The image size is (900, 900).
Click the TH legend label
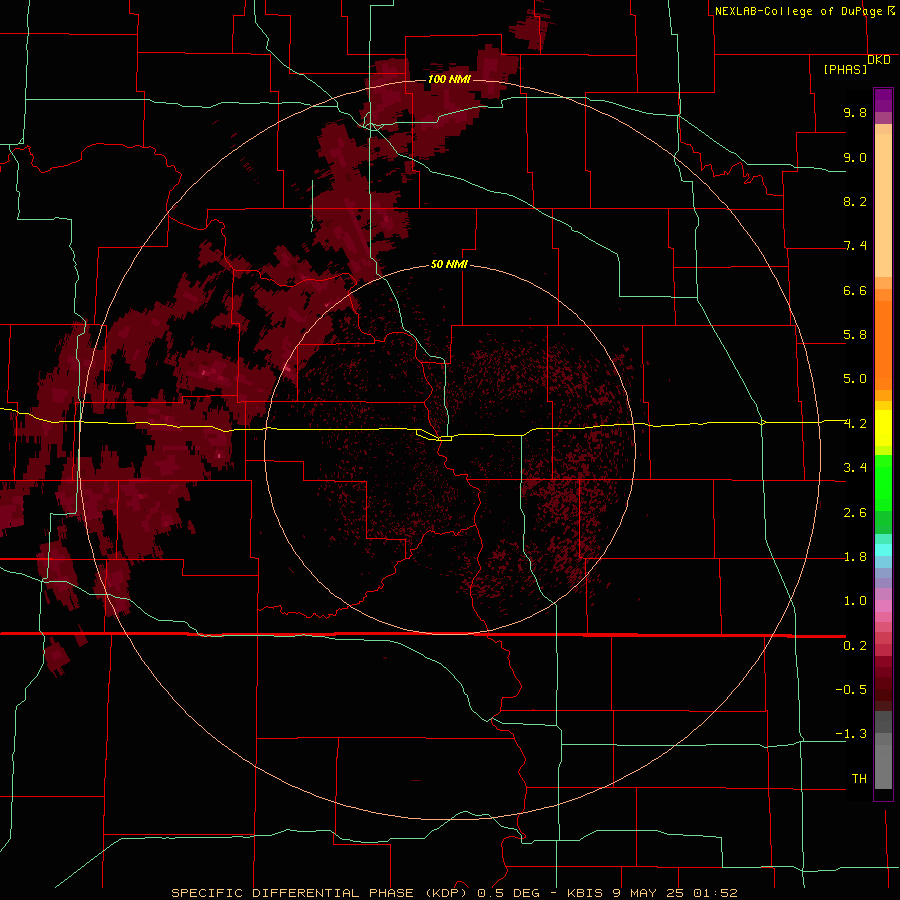(859, 779)
